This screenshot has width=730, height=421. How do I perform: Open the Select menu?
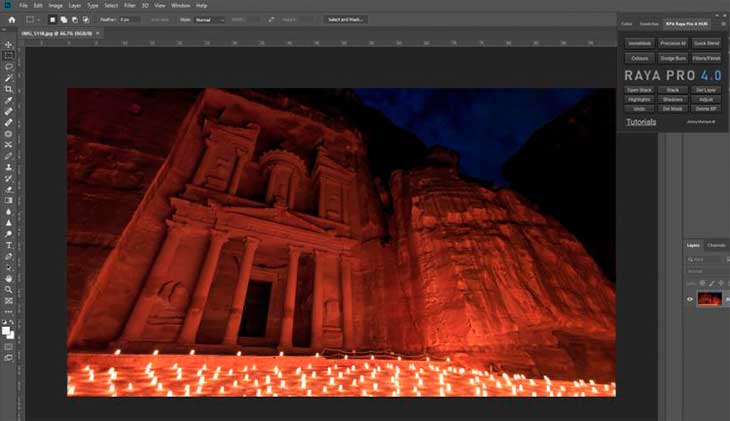click(x=111, y=6)
